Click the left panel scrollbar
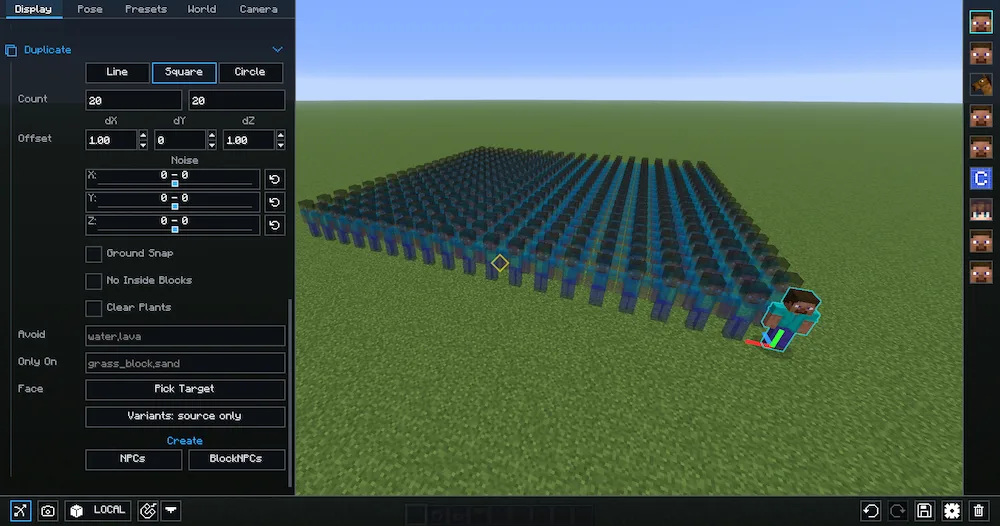 click(291, 392)
